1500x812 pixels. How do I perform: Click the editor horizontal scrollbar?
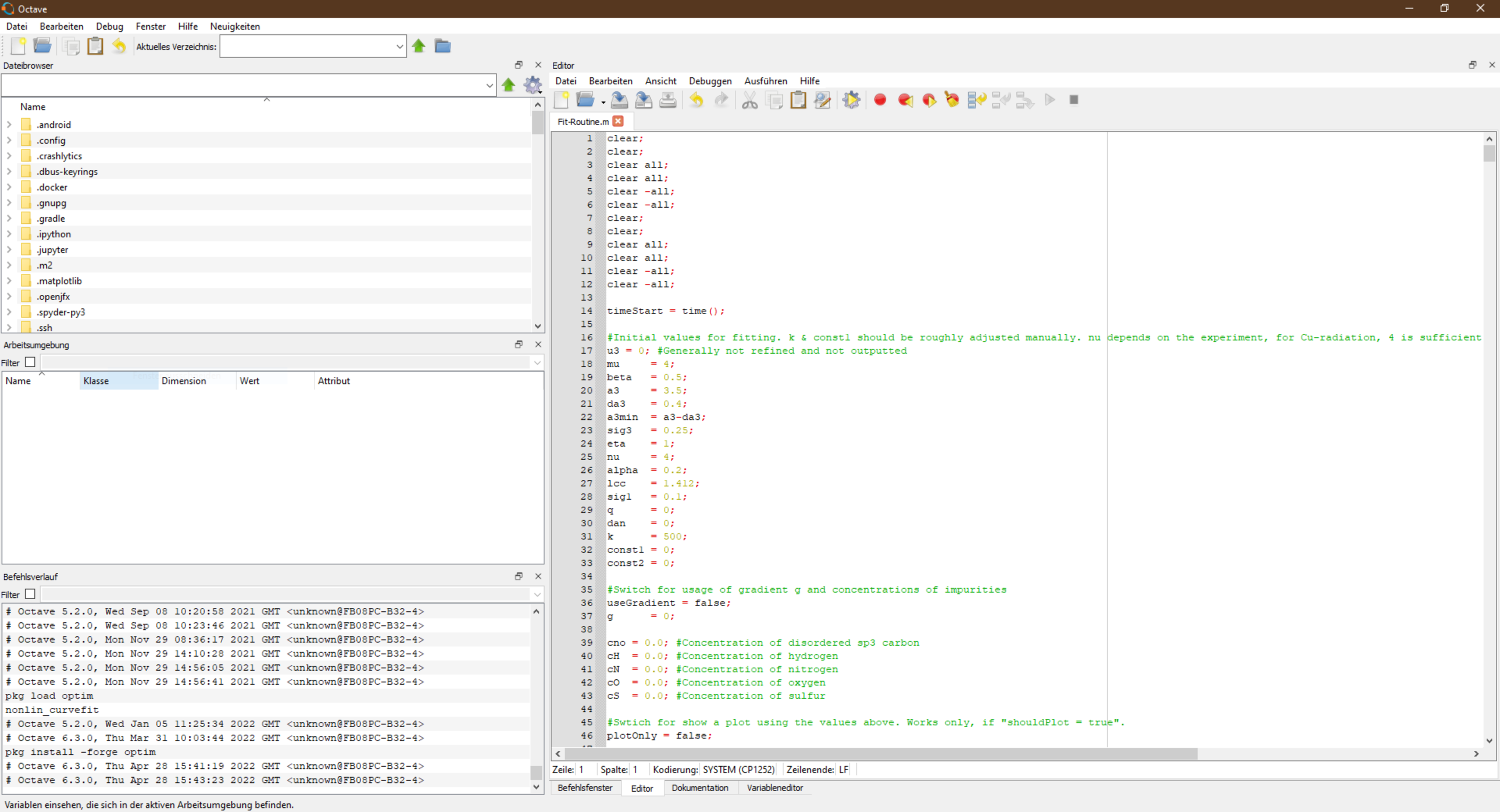tap(880, 753)
